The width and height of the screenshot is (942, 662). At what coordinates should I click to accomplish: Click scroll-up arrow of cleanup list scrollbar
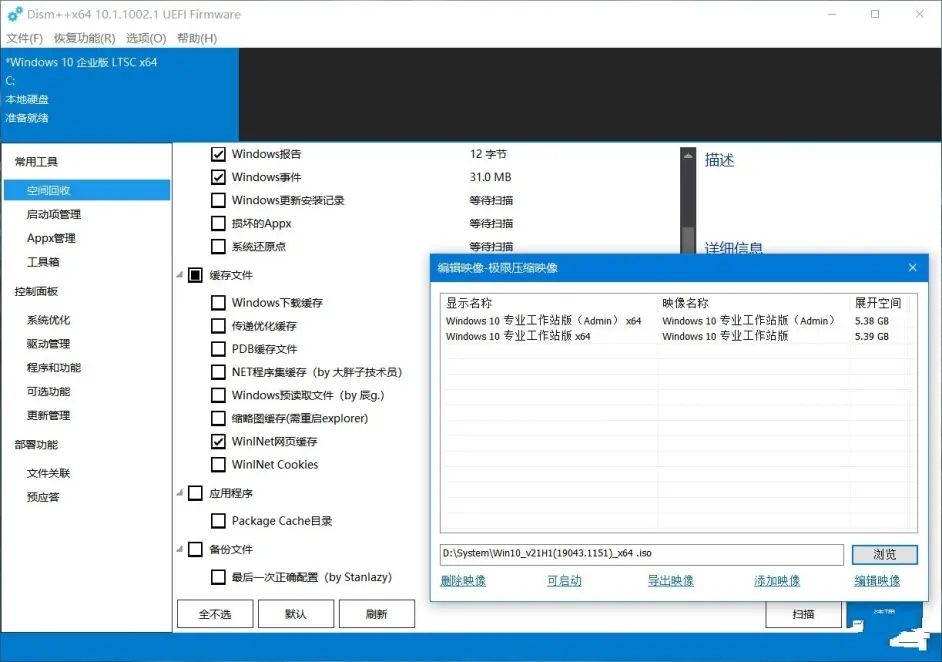pyautogui.click(x=688, y=155)
